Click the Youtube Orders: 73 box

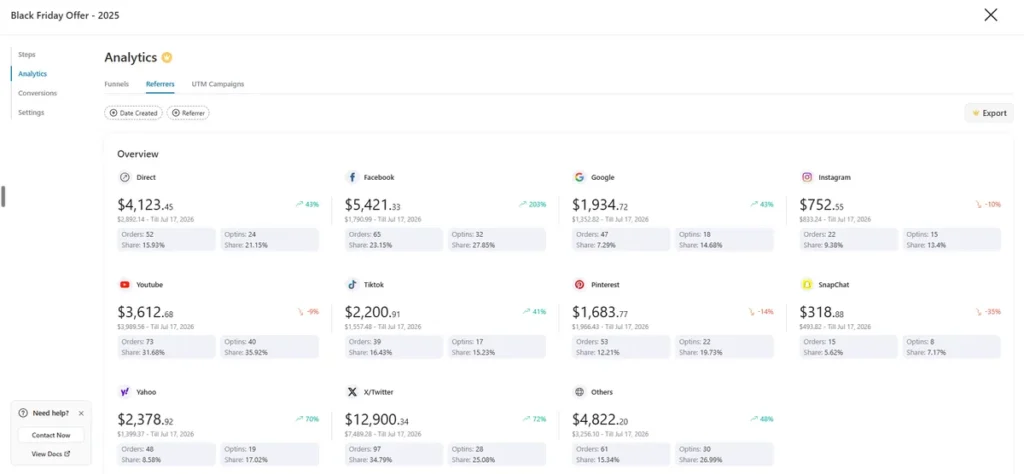[167, 347]
